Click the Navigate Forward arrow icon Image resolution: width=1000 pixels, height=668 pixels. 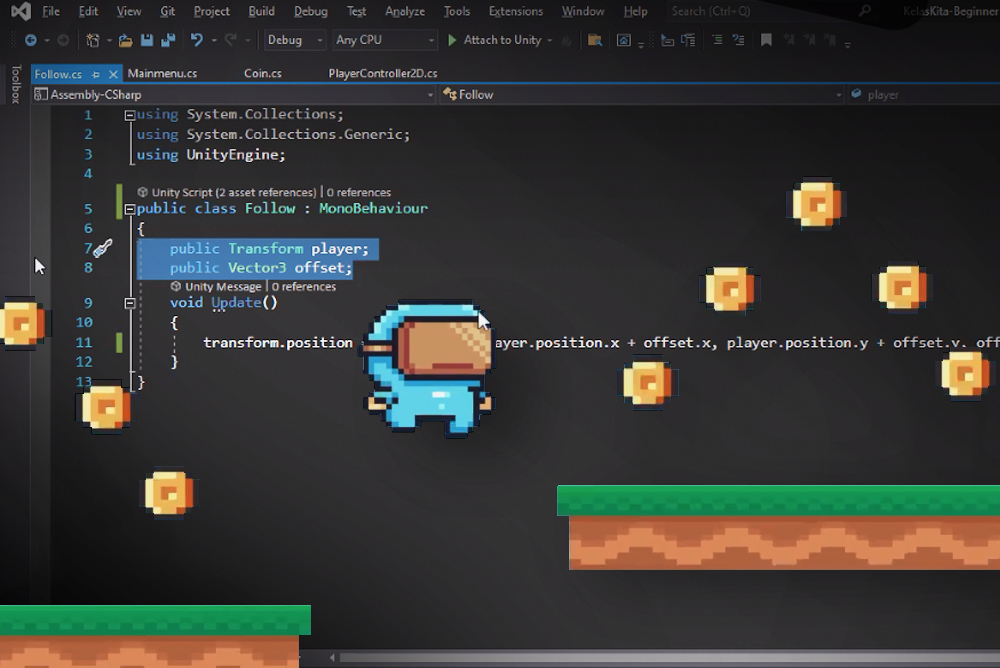coord(63,40)
